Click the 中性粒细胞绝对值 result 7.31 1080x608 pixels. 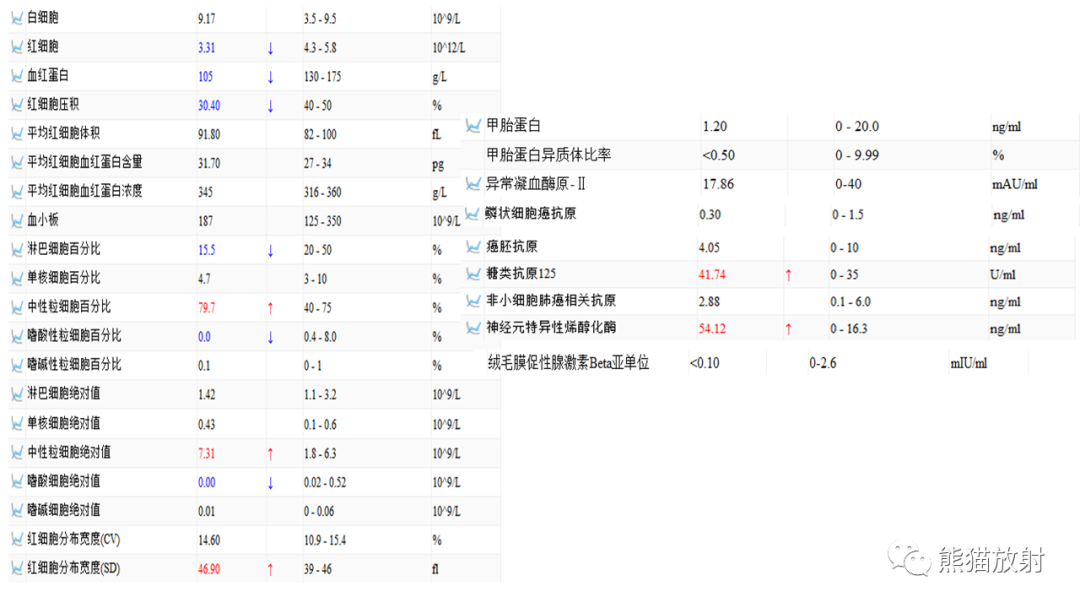pos(206,454)
